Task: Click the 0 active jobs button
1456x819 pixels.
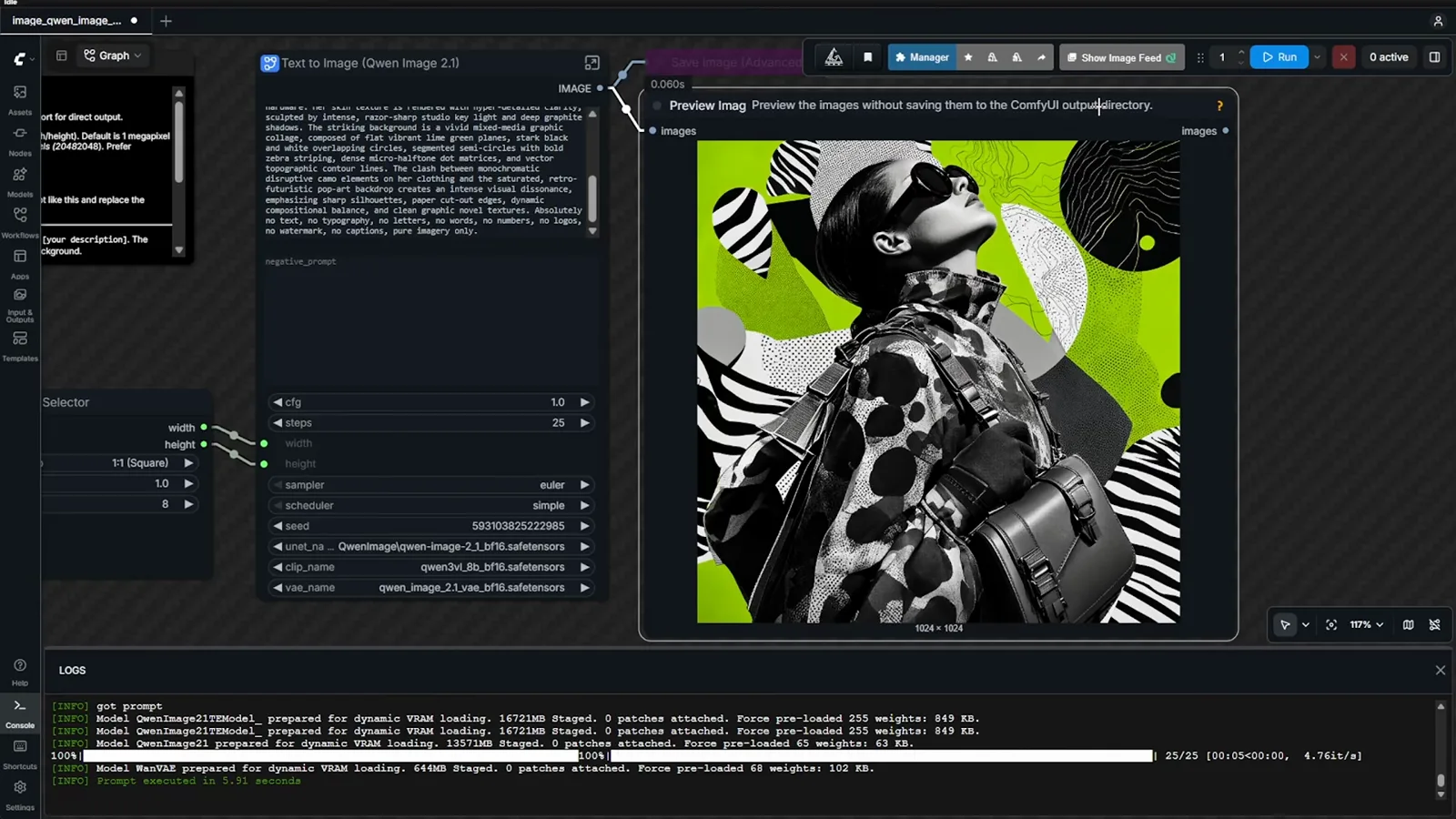Action: [1388, 57]
